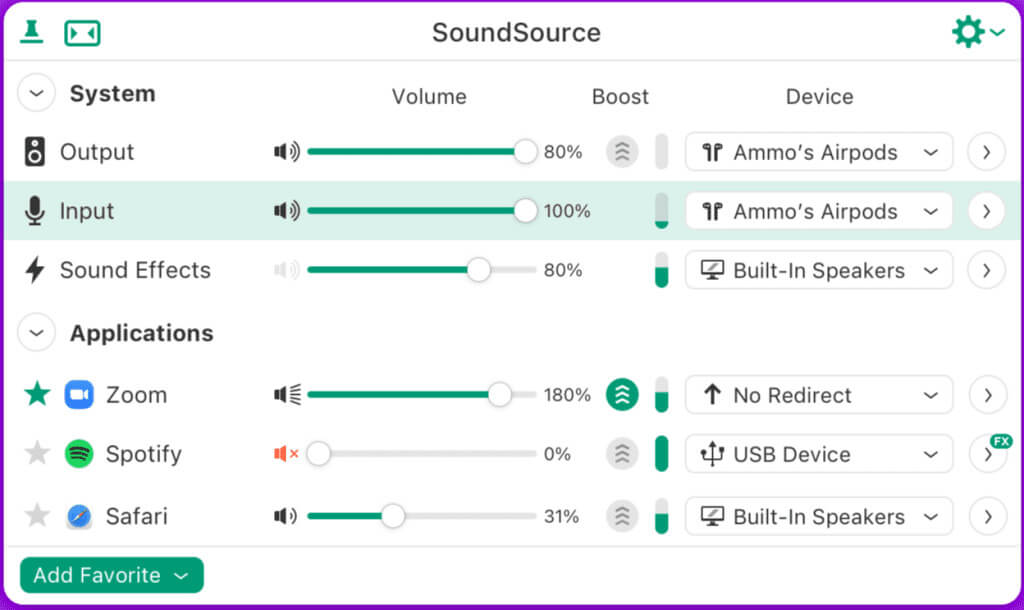
Task: Click the Output speaker device icon
Action: 35,152
